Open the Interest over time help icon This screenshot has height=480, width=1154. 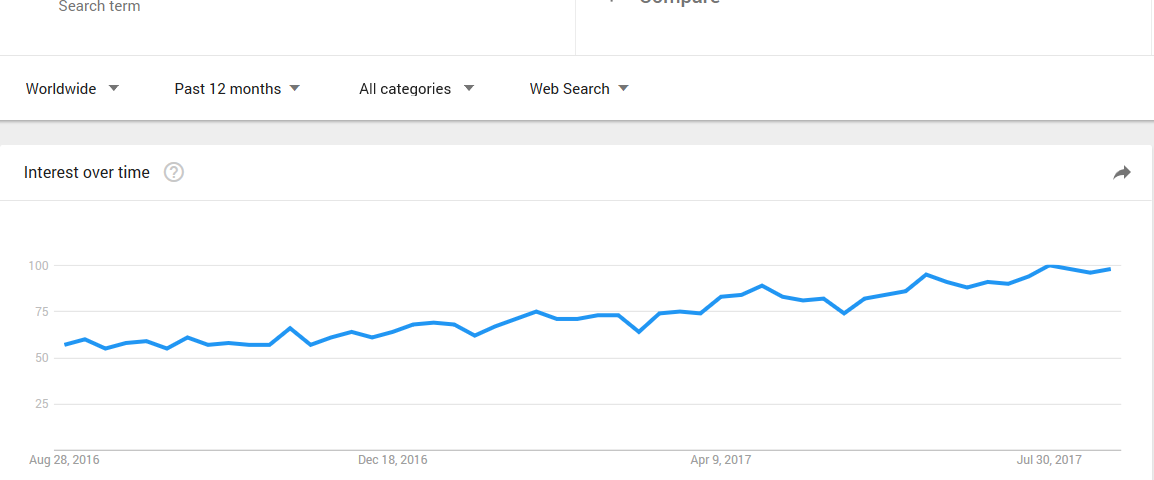click(x=174, y=172)
